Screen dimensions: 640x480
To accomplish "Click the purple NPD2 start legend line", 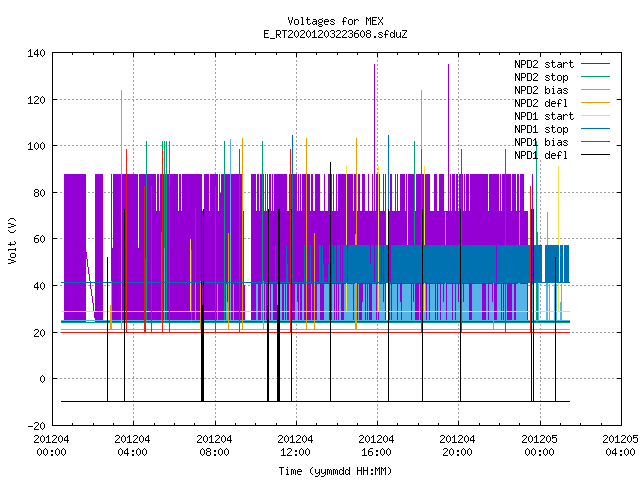I will 595,64.
